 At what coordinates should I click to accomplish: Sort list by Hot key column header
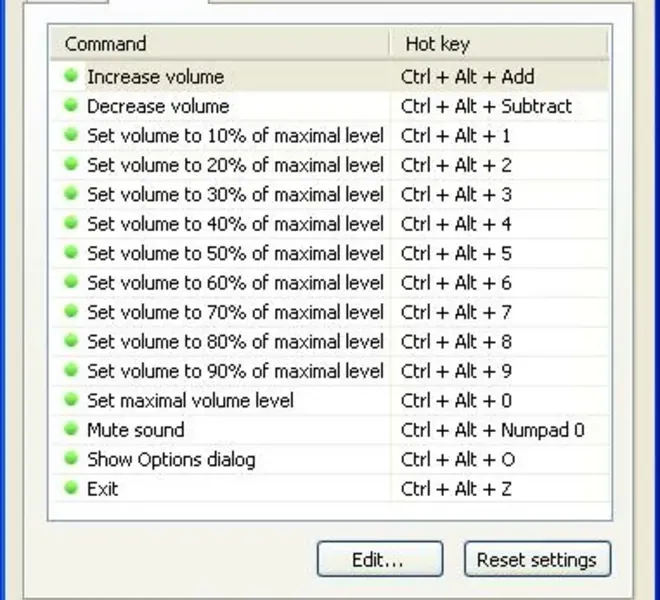click(498, 43)
